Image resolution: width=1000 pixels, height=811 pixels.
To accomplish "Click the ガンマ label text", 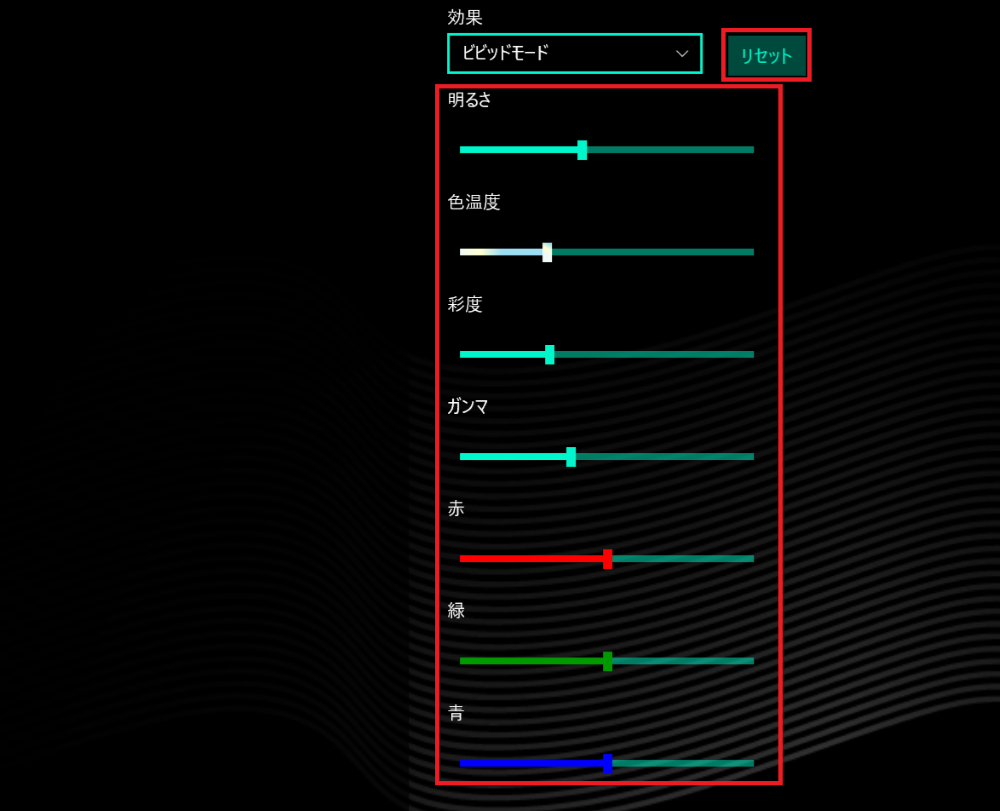I will 467,406.
